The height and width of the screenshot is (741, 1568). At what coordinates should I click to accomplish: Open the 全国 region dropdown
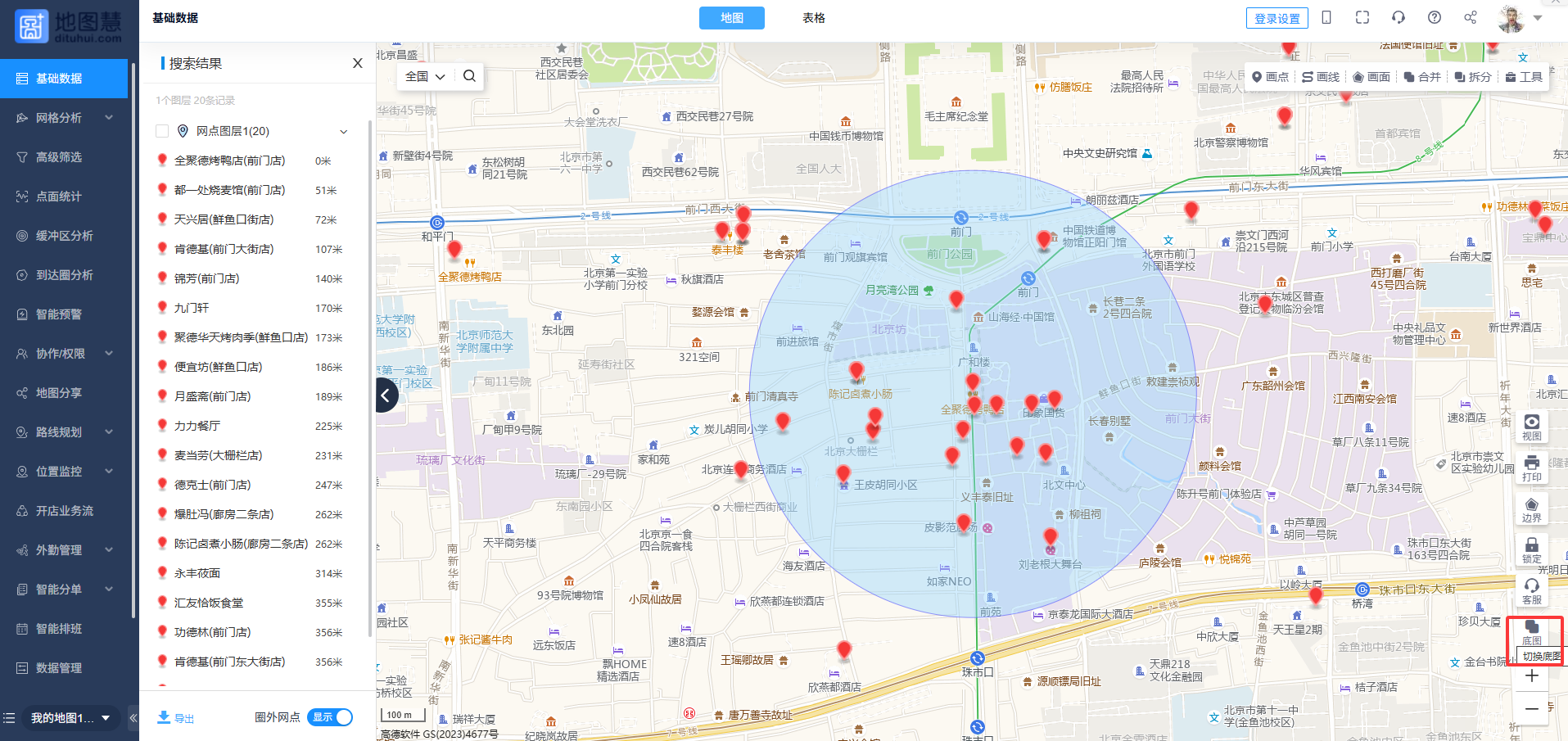425,76
